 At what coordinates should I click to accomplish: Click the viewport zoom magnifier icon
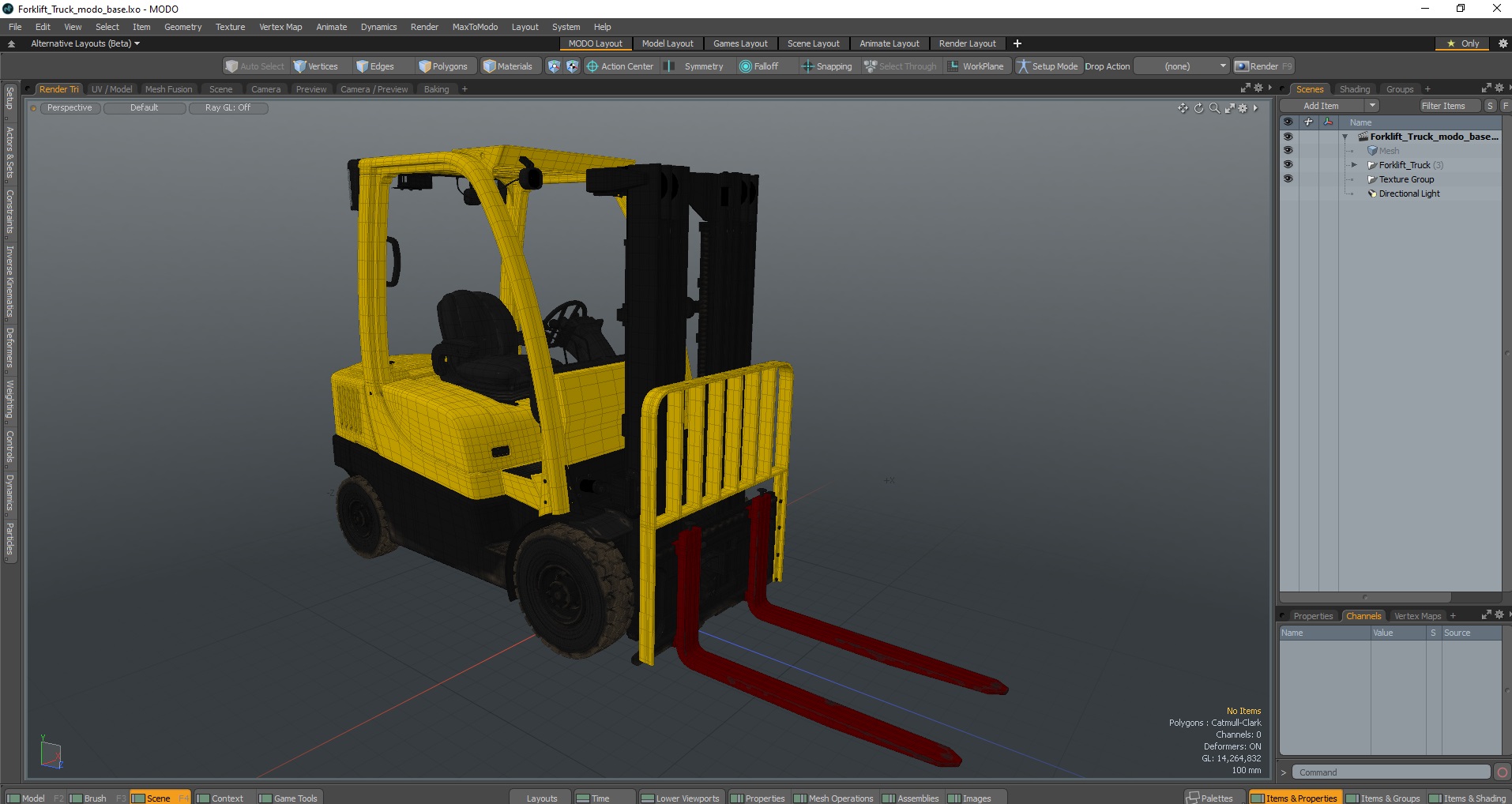coord(1214,108)
